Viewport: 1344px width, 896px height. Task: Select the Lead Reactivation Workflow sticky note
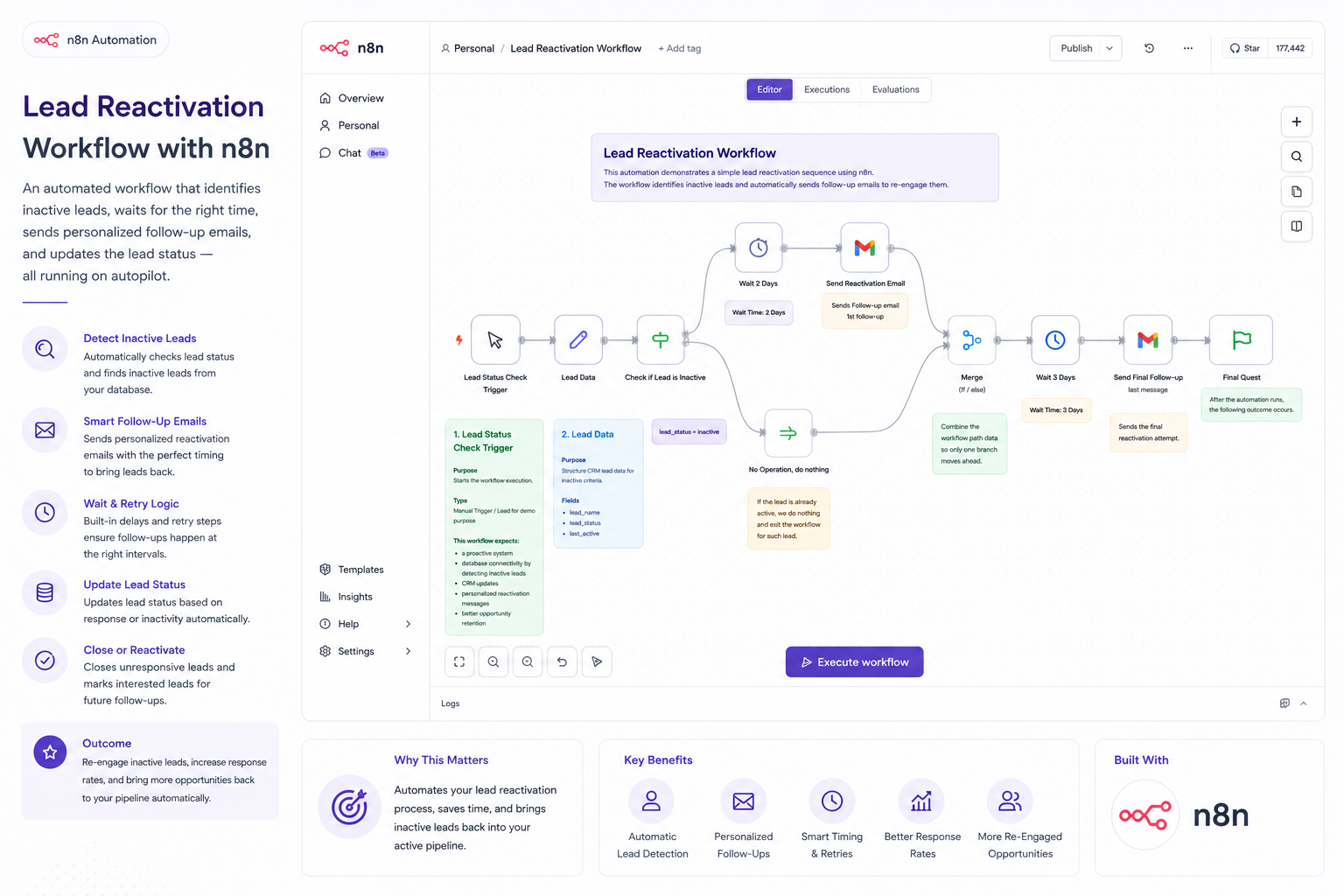(794, 167)
